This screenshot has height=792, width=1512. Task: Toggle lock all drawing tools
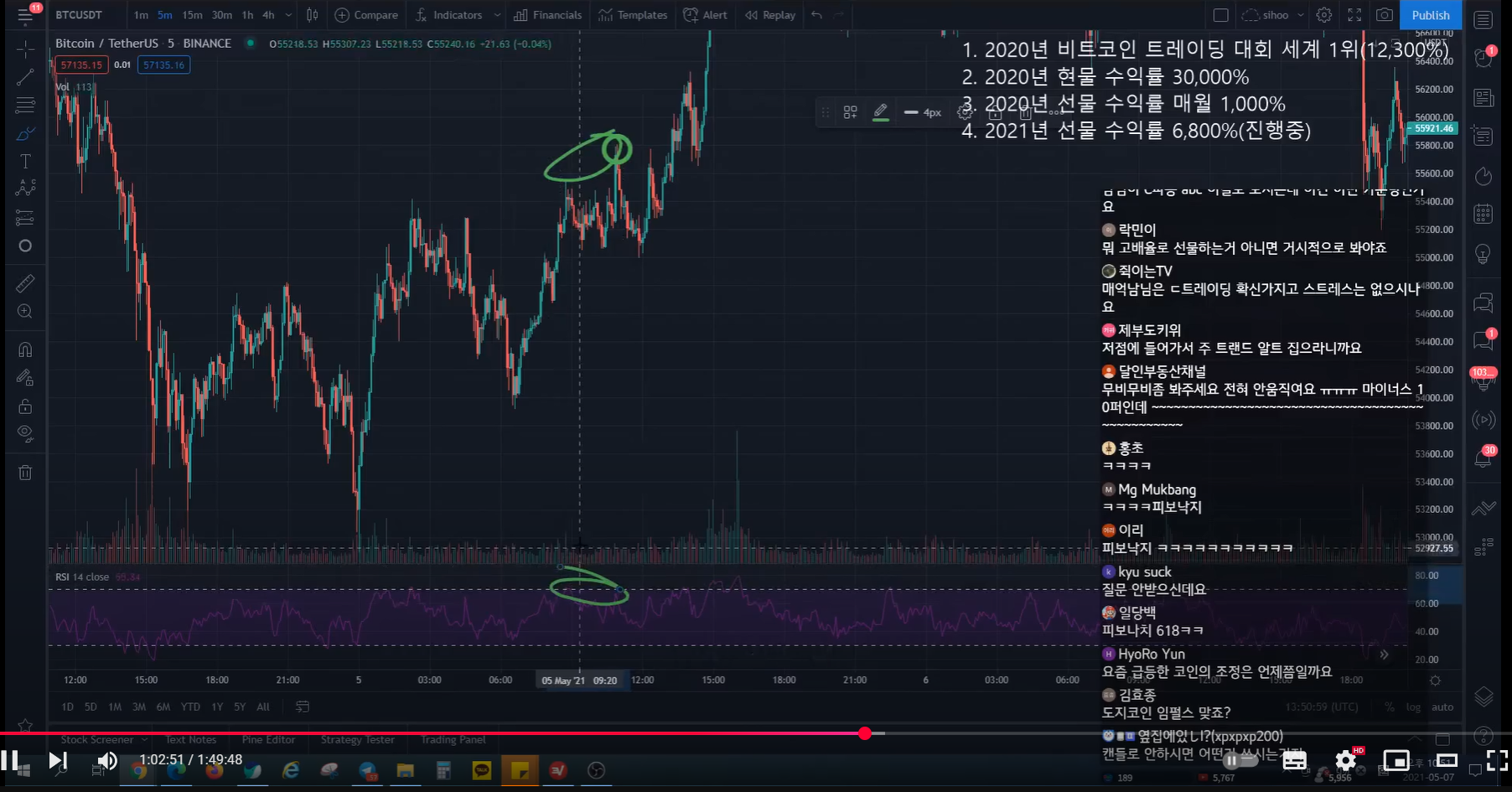point(25,406)
